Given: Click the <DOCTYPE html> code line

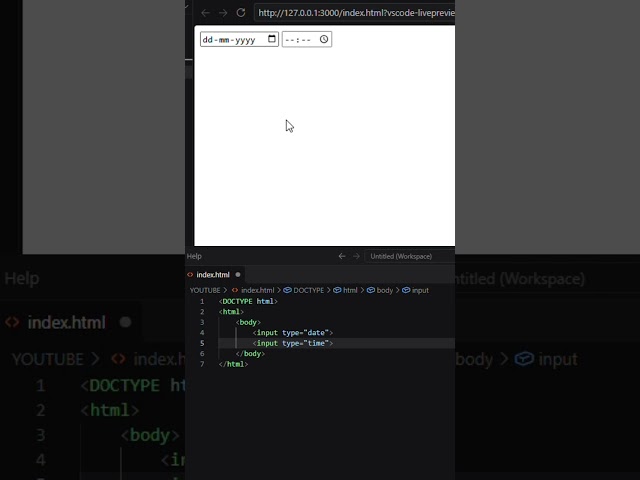Looking at the screenshot, I should click(248, 301).
